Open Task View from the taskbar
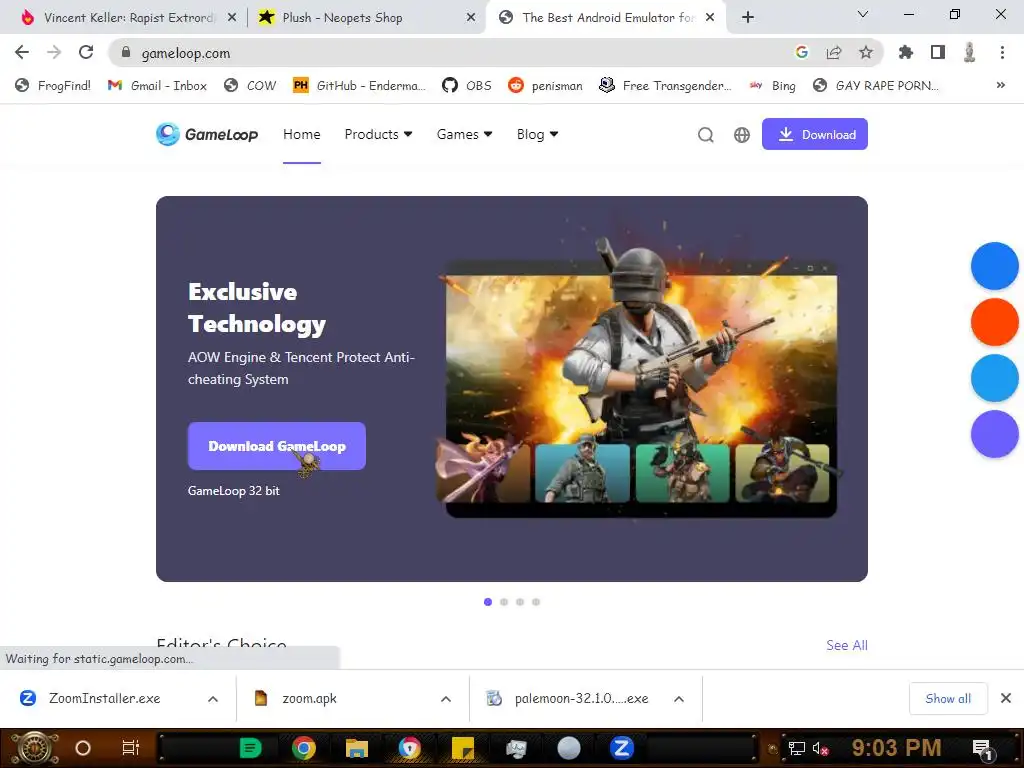The image size is (1024, 768). pyautogui.click(x=131, y=748)
